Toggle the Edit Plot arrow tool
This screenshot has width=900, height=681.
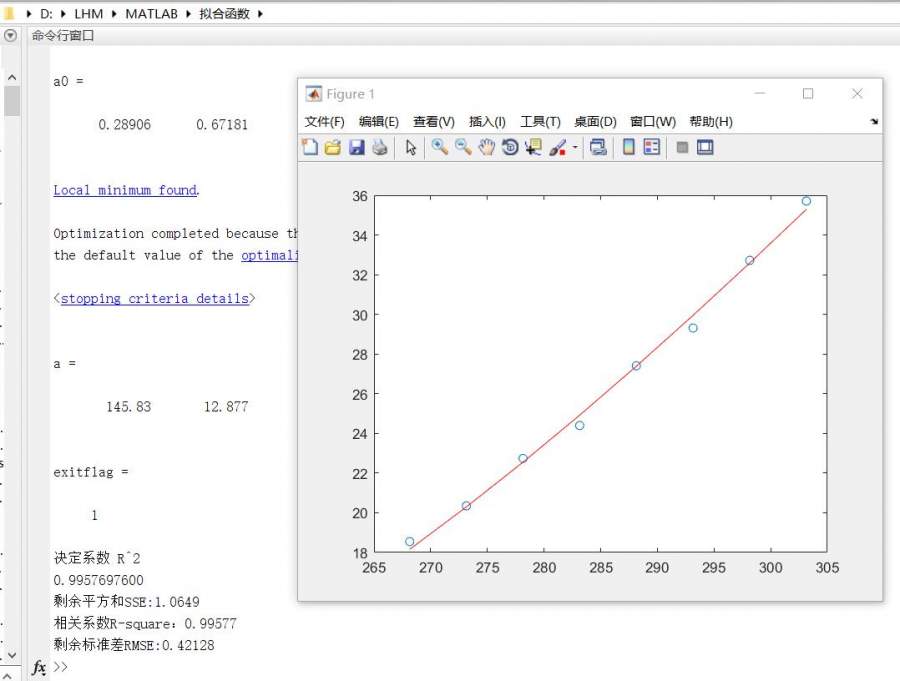pos(410,148)
